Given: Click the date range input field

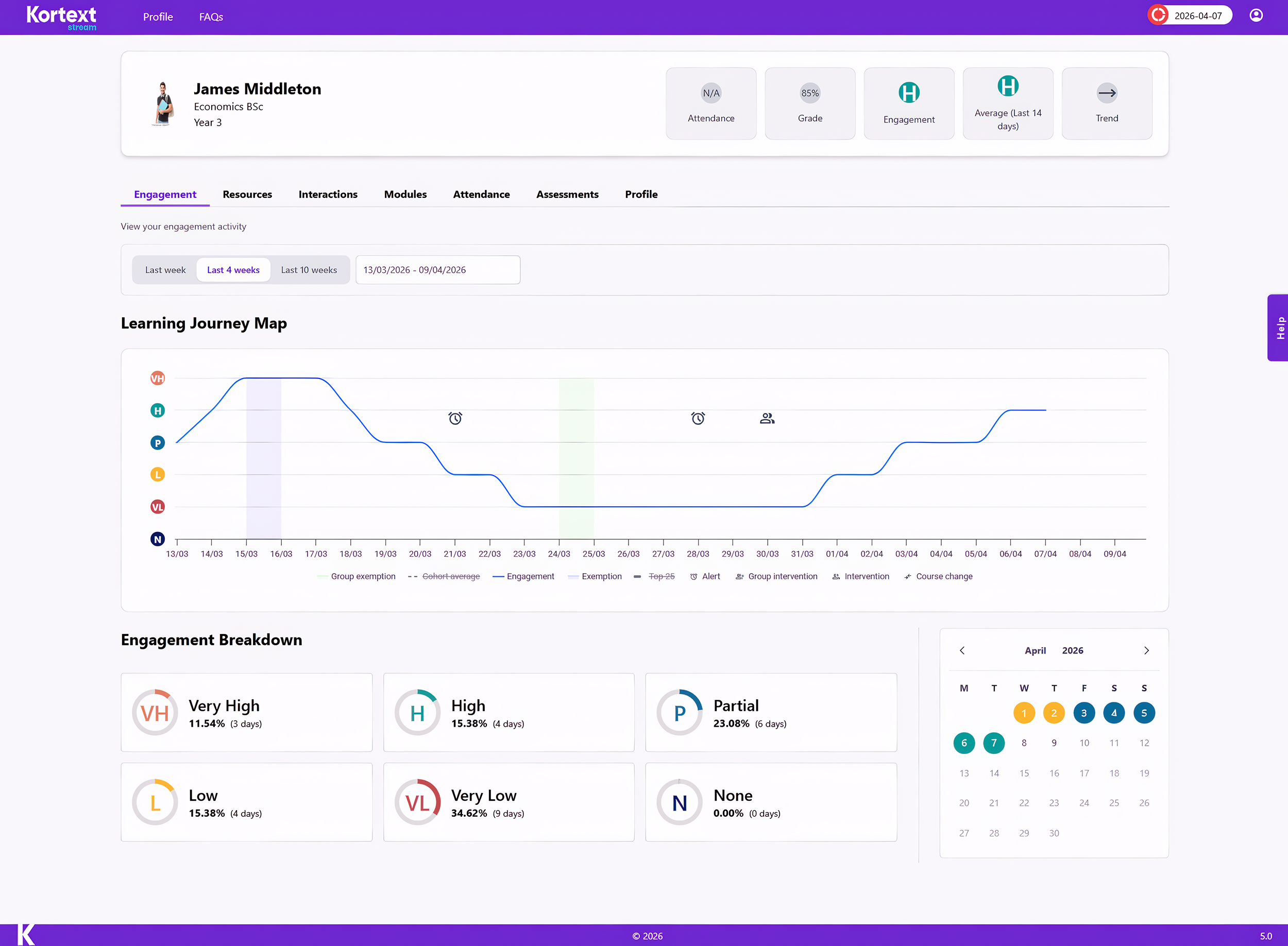Looking at the screenshot, I should [x=437, y=270].
